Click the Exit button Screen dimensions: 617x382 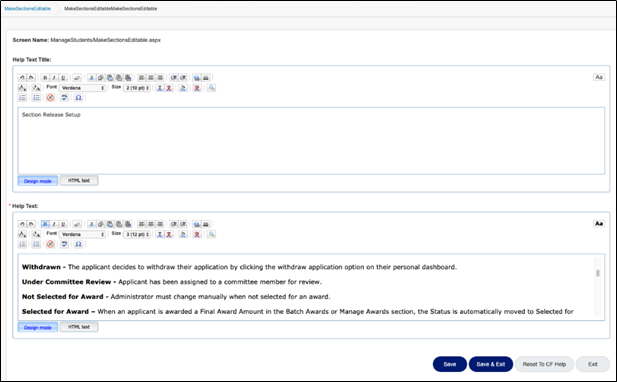point(593,364)
